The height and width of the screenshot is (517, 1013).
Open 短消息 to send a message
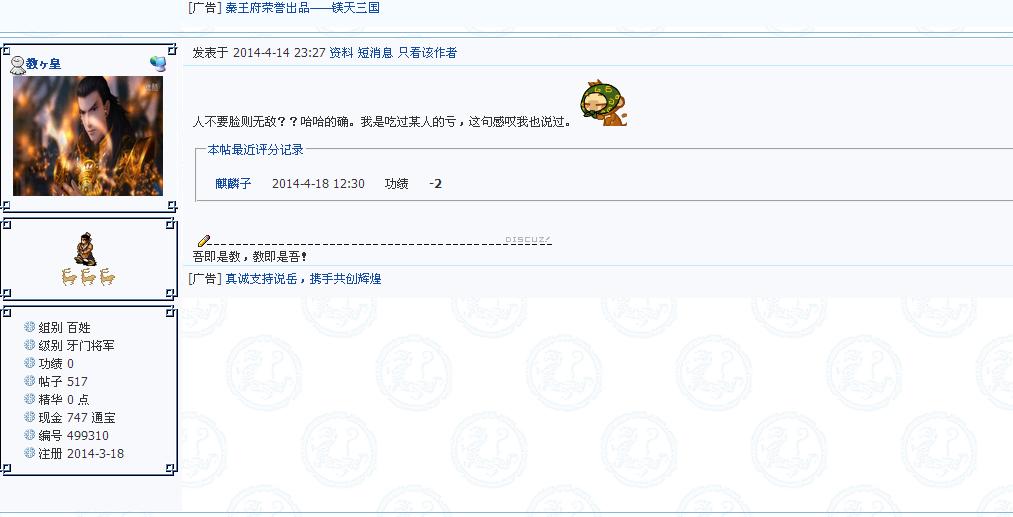pos(375,53)
